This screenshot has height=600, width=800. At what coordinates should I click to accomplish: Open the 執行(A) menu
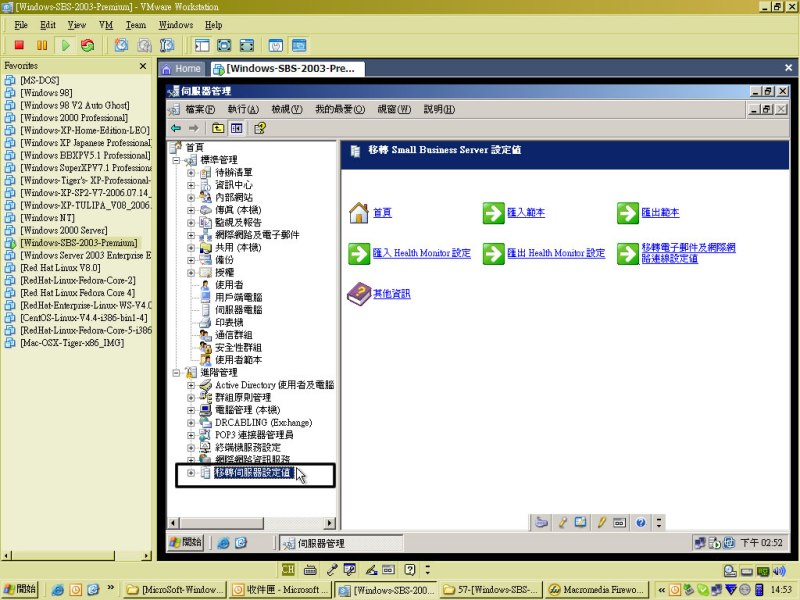point(243,109)
